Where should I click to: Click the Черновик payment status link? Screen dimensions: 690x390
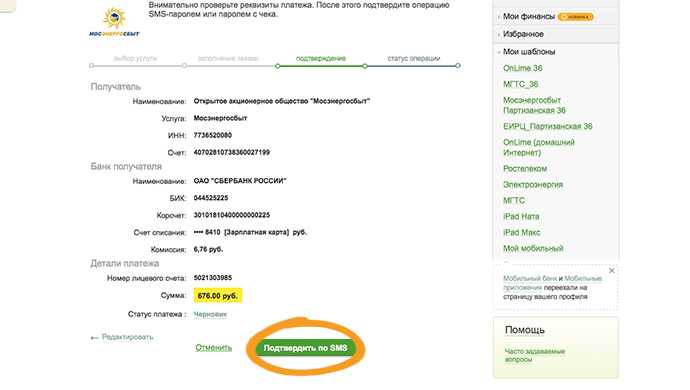pyautogui.click(x=210, y=314)
